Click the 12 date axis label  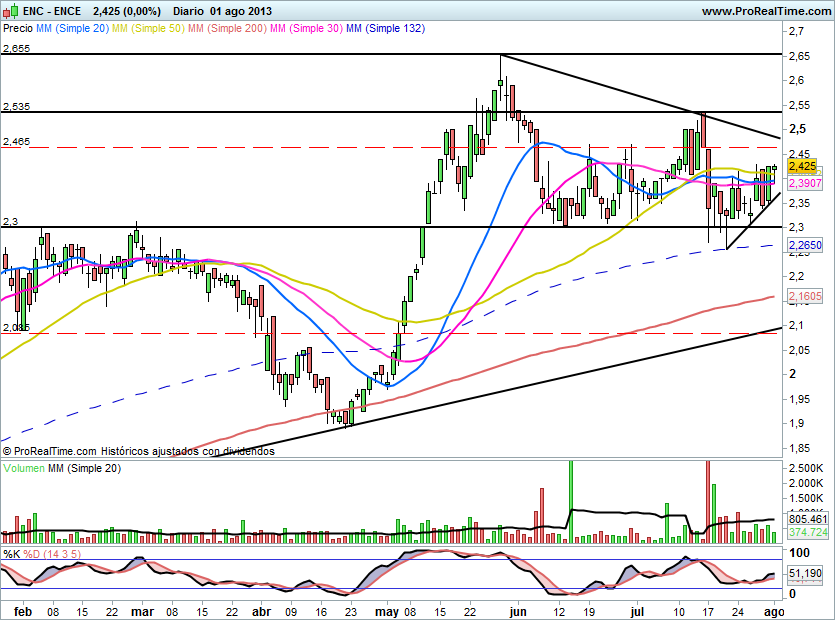[559, 612]
